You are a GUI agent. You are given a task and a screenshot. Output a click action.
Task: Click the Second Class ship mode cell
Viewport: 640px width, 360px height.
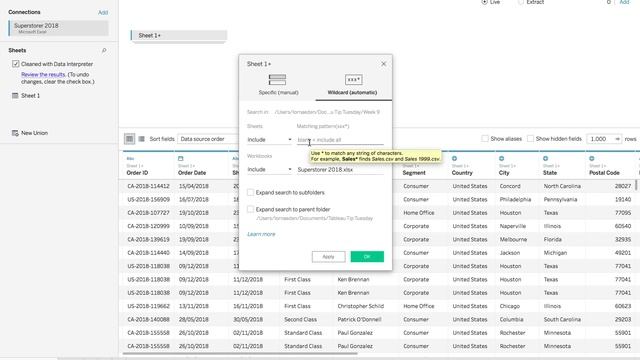point(300,320)
